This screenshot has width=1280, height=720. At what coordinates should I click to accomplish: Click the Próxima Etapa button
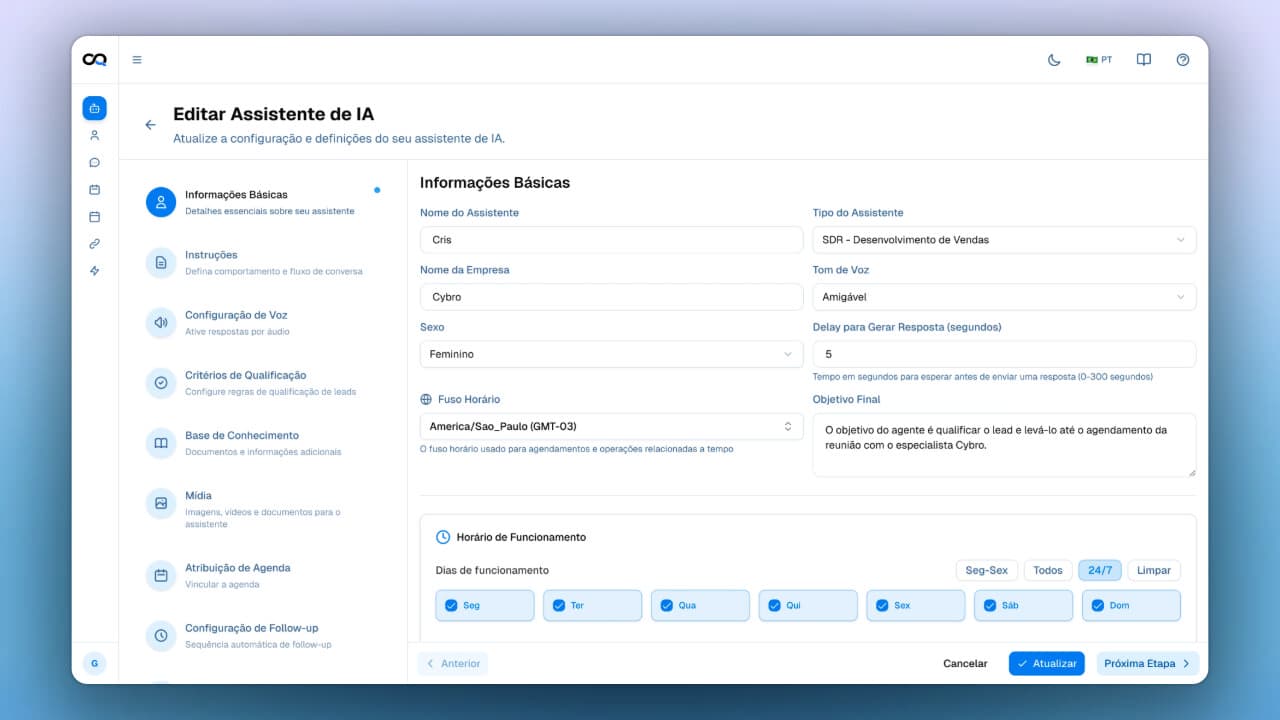tap(1147, 663)
